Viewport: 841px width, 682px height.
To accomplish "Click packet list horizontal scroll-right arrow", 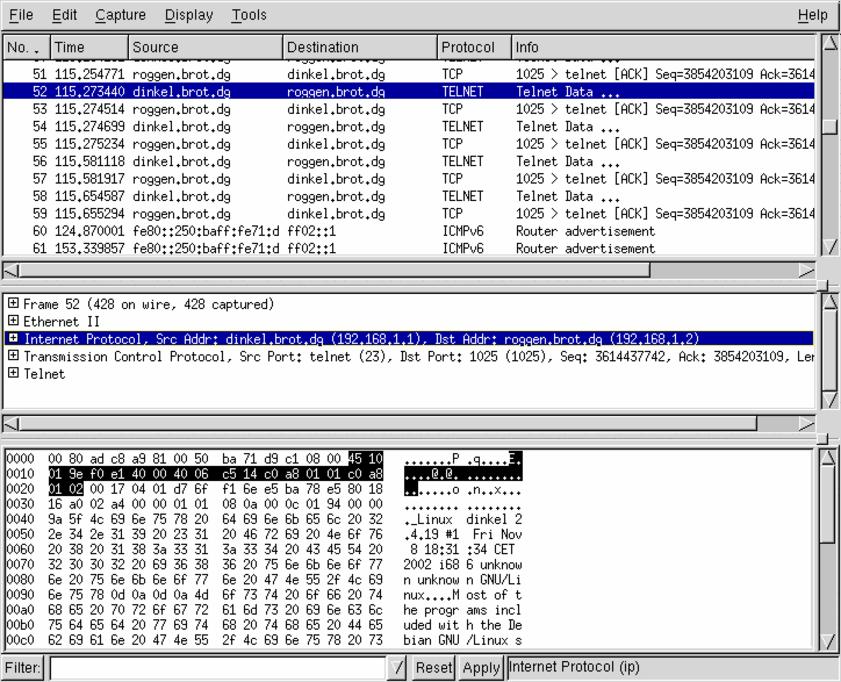I will tap(806, 270).
